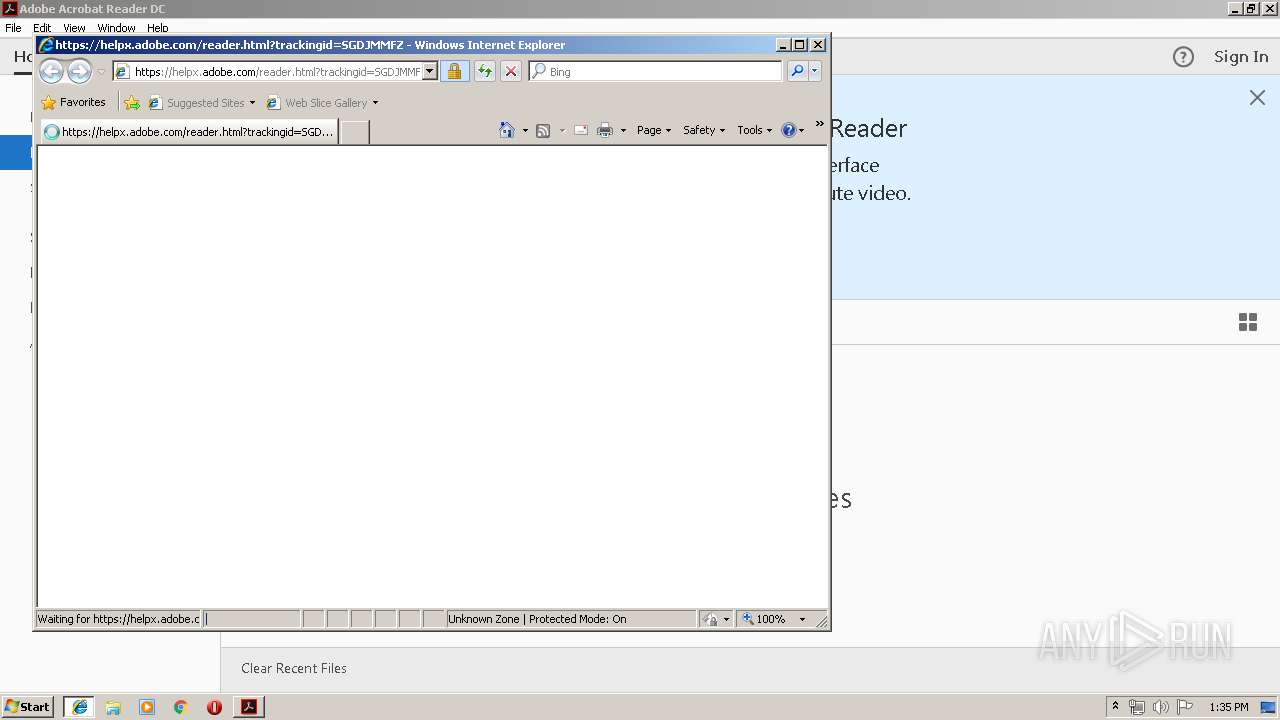Open the Favorites star button
The width and height of the screenshot is (1280, 720).
tap(73, 102)
